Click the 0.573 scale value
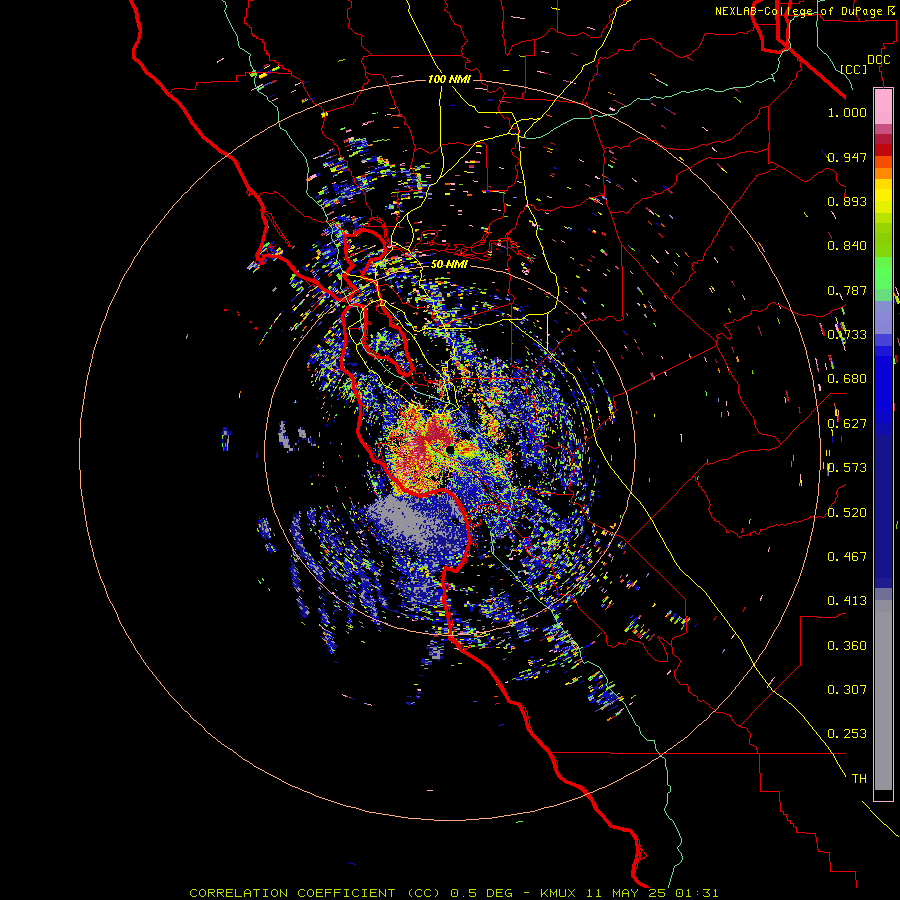The height and width of the screenshot is (900, 900). pos(847,468)
